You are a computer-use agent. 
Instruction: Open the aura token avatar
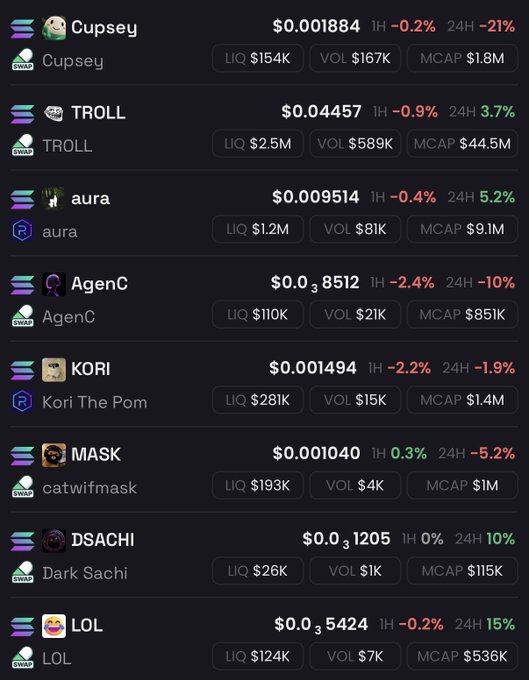(54, 199)
